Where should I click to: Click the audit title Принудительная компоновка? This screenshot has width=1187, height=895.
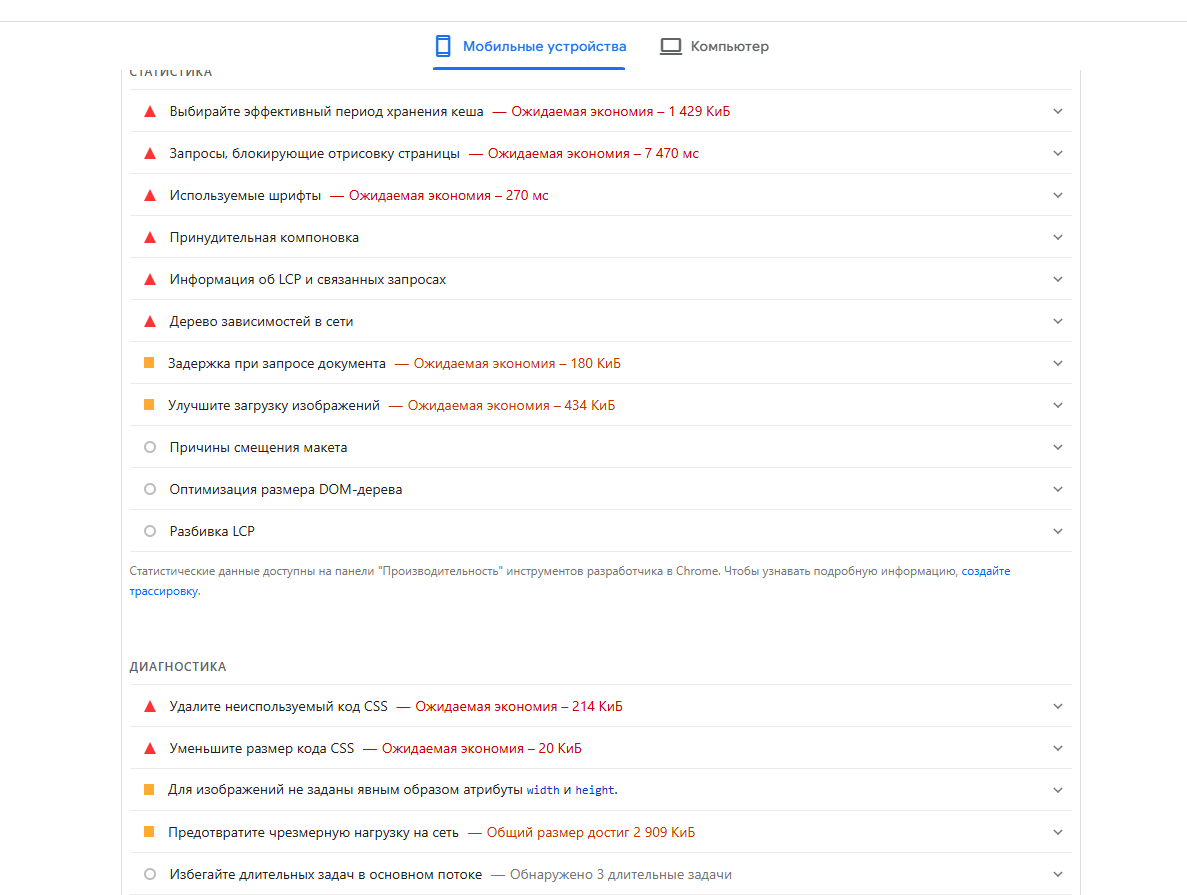tap(264, 238)
